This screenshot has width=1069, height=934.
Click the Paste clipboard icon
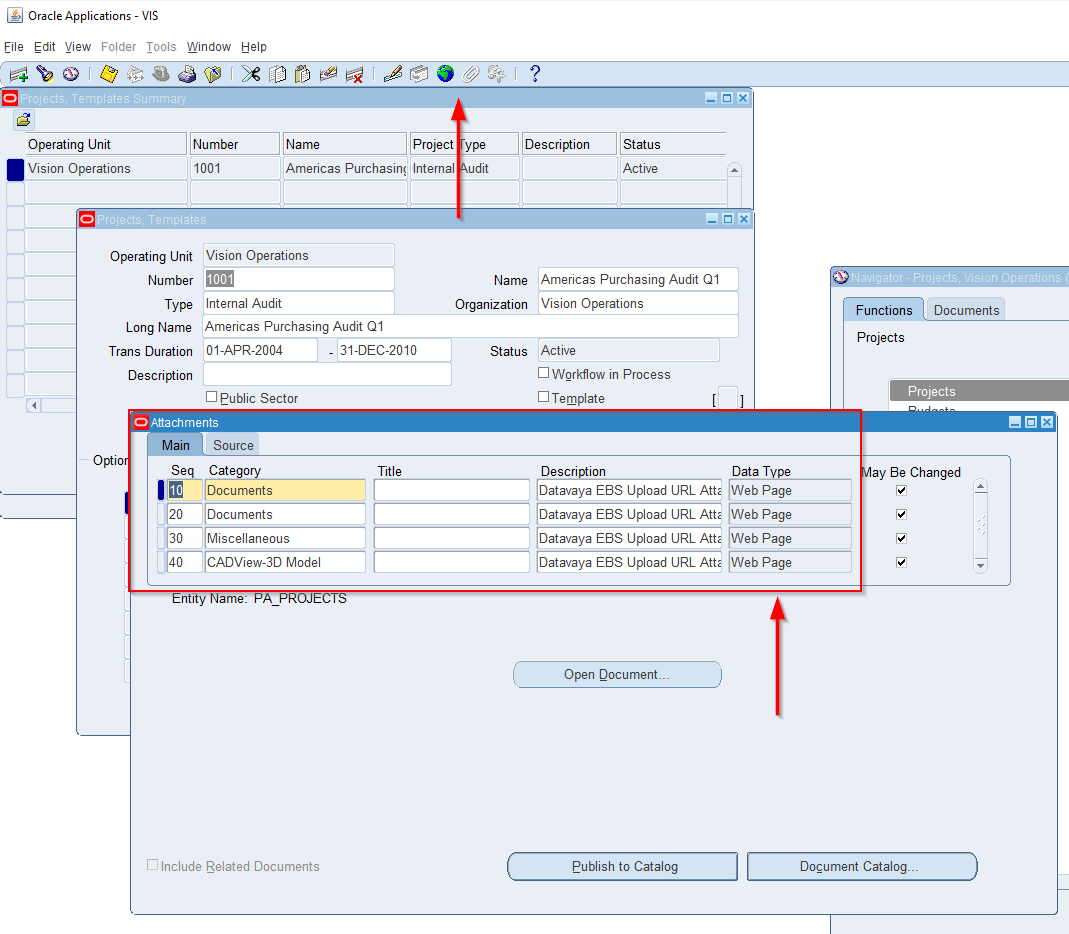[303, 74]
